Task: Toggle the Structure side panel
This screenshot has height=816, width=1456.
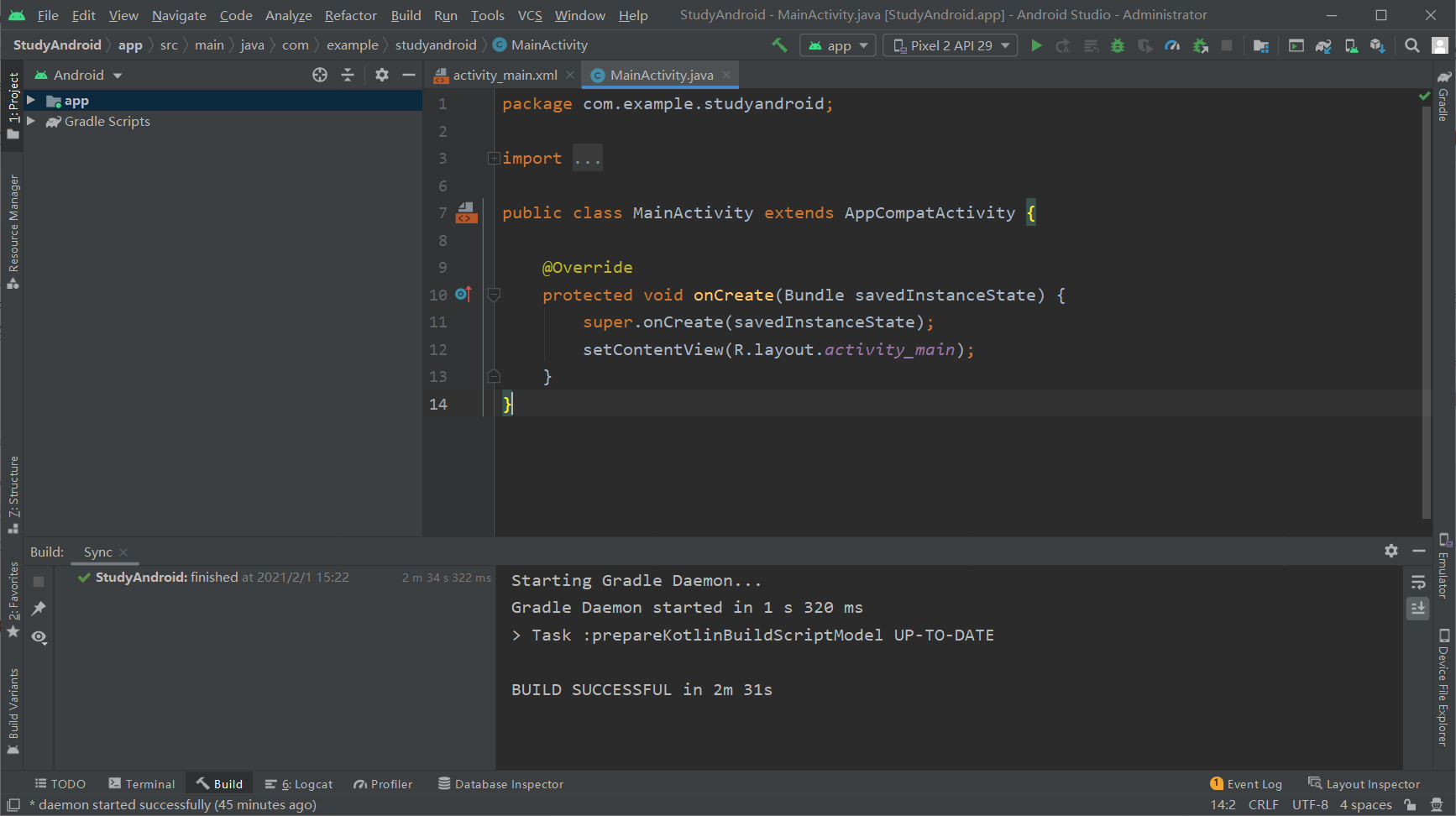Action: (x=13, y=495)
